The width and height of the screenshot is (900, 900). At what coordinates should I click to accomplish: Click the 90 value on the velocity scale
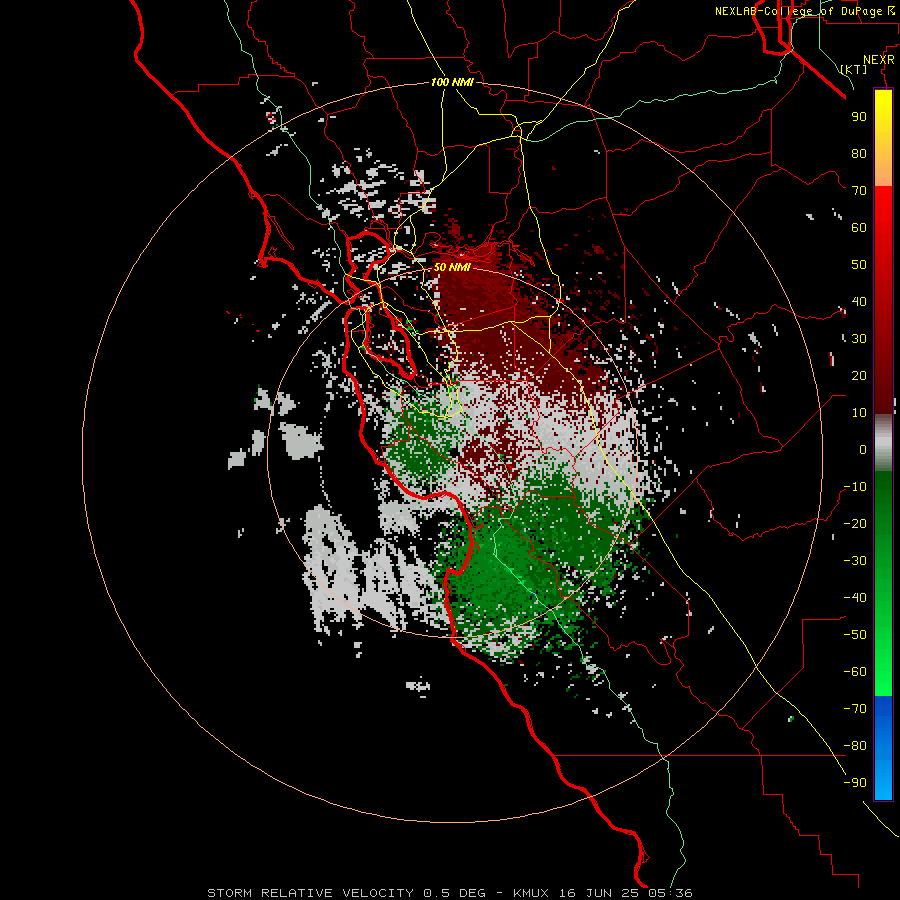859,117
